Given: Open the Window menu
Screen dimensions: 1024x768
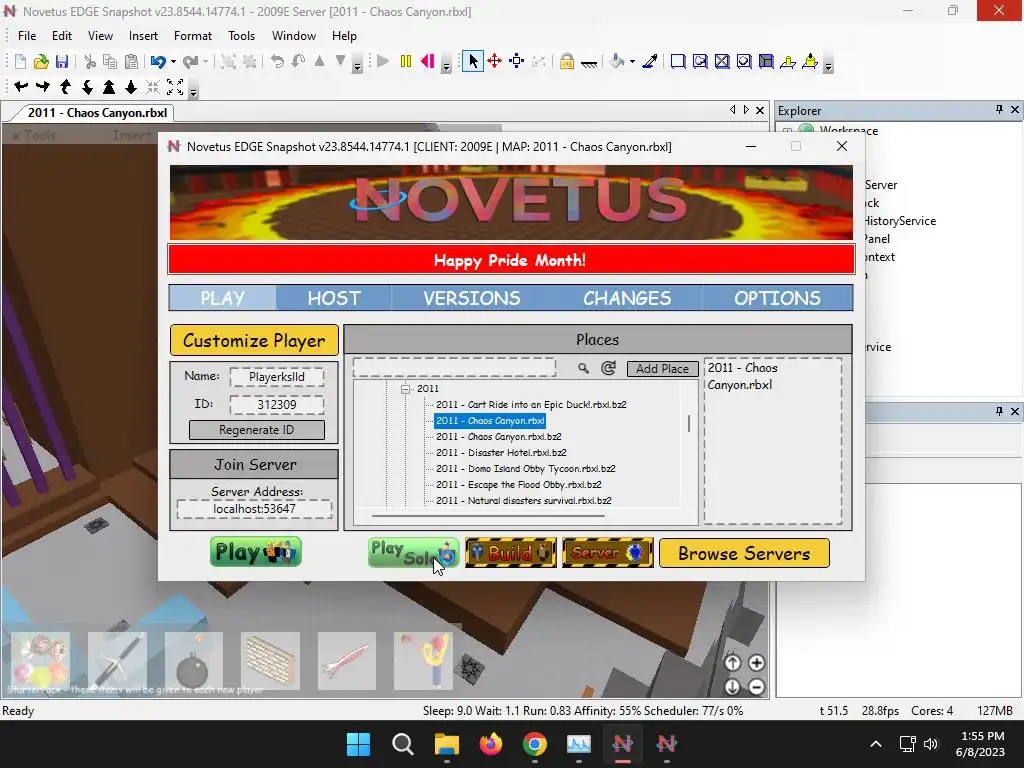Looking at the screenshot, I should pyautogui.click(x=294, y=36).
